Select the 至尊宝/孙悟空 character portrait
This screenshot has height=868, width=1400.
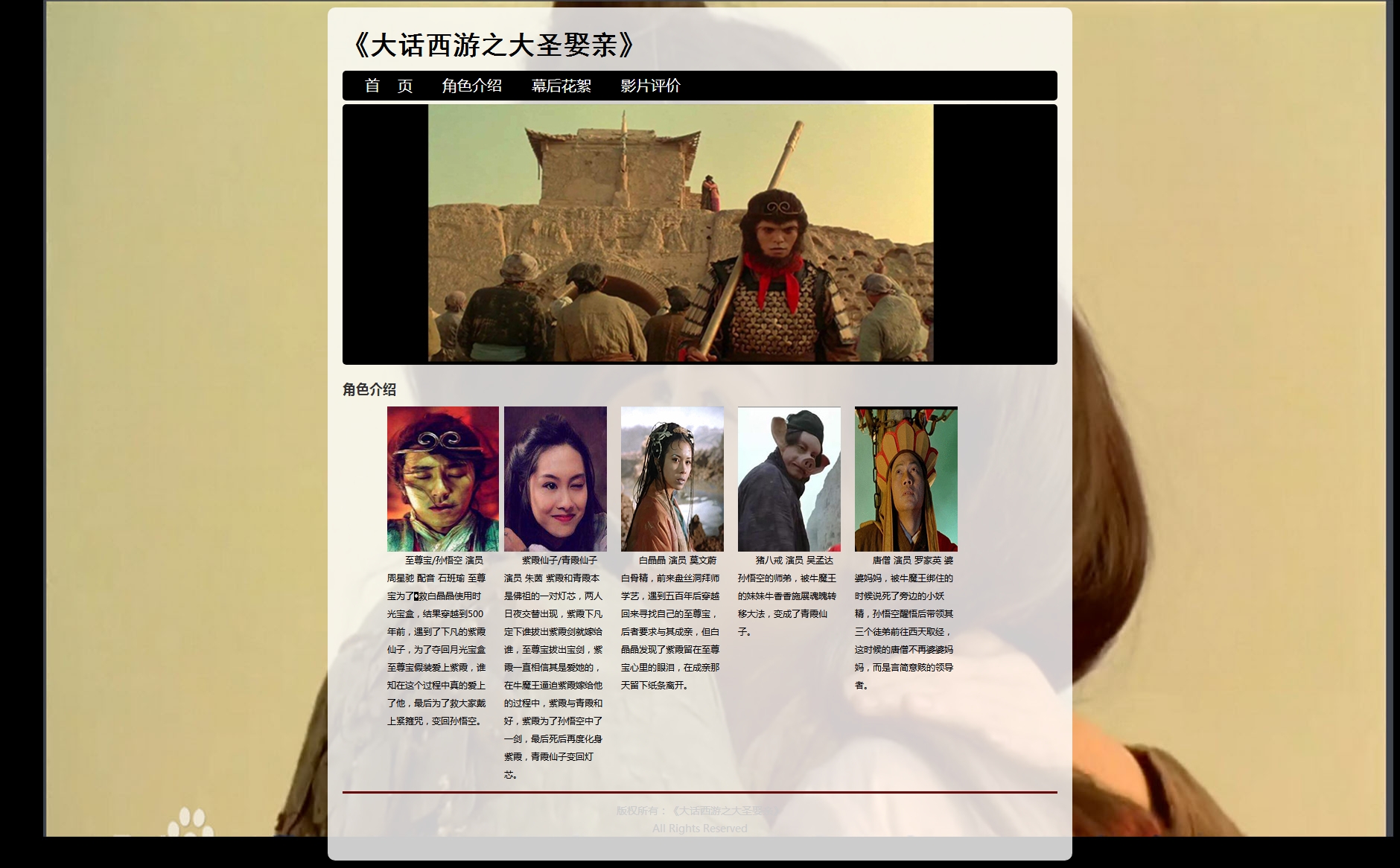(442, 479)
